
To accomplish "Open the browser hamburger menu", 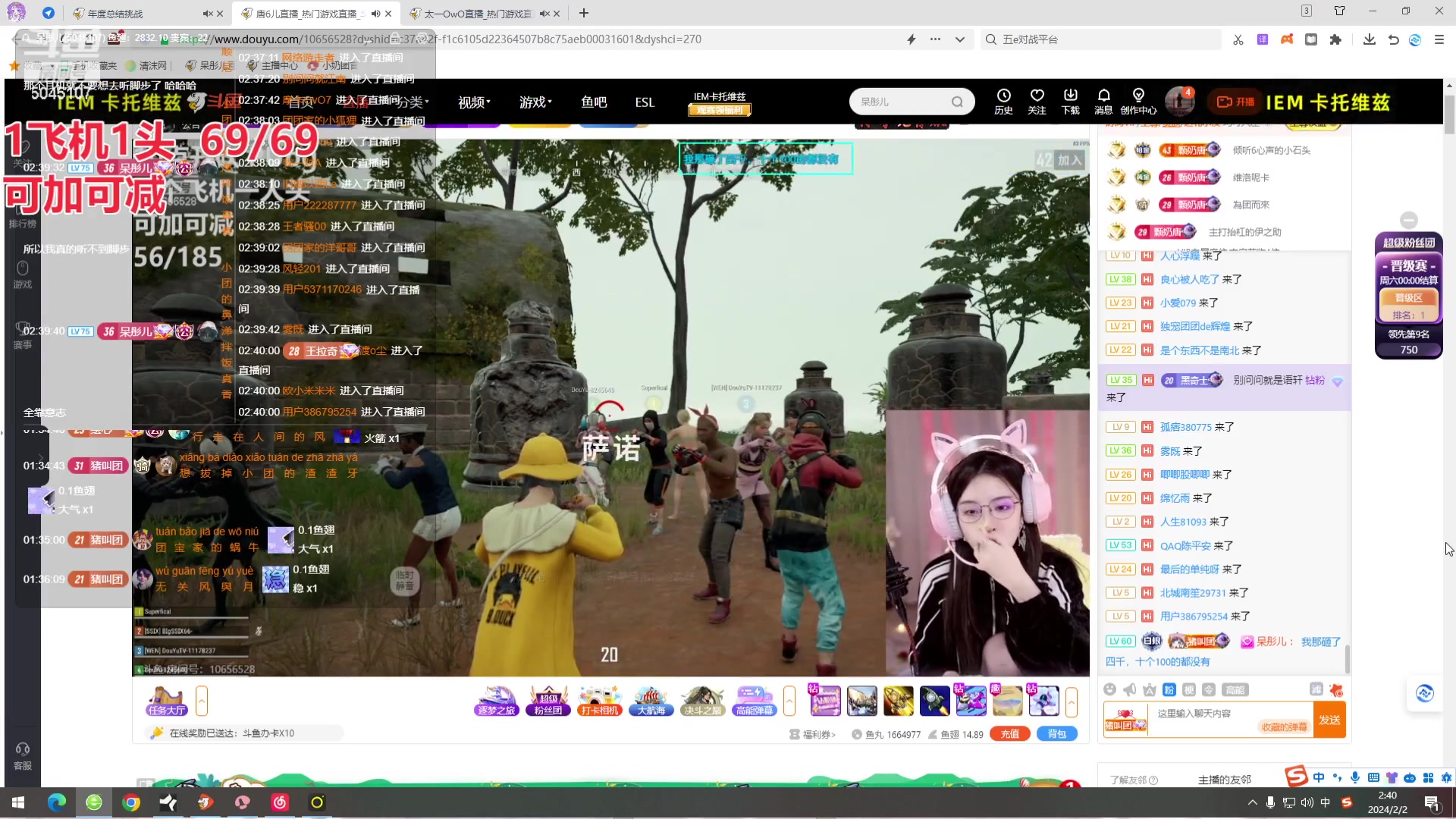I will coord(1439,39).
